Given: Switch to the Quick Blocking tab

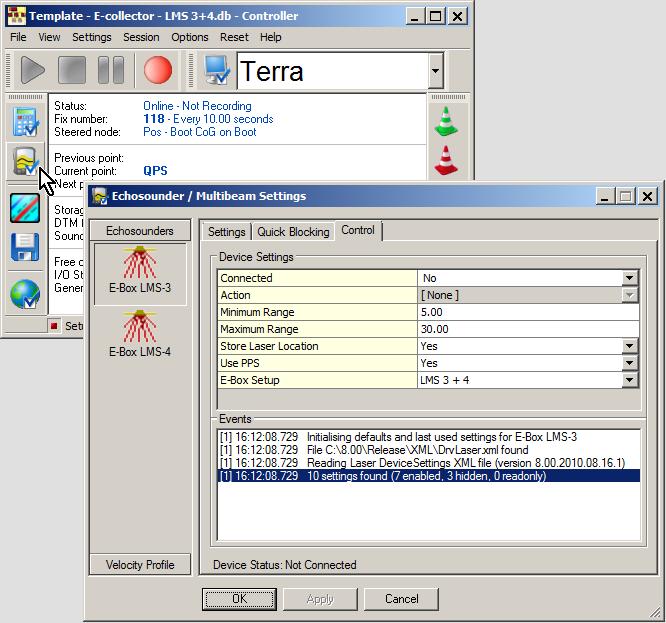Looking at the screenshot, I should (x=293, y=232).
